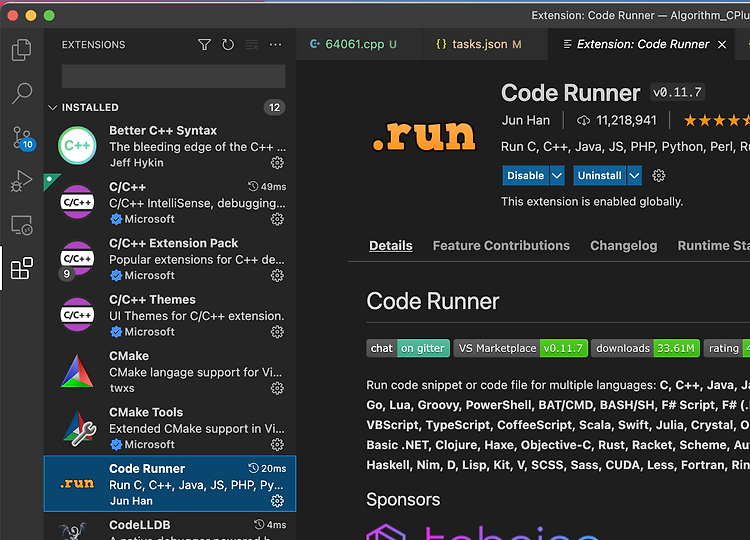Open the Explorer view in activity bar

22,49
